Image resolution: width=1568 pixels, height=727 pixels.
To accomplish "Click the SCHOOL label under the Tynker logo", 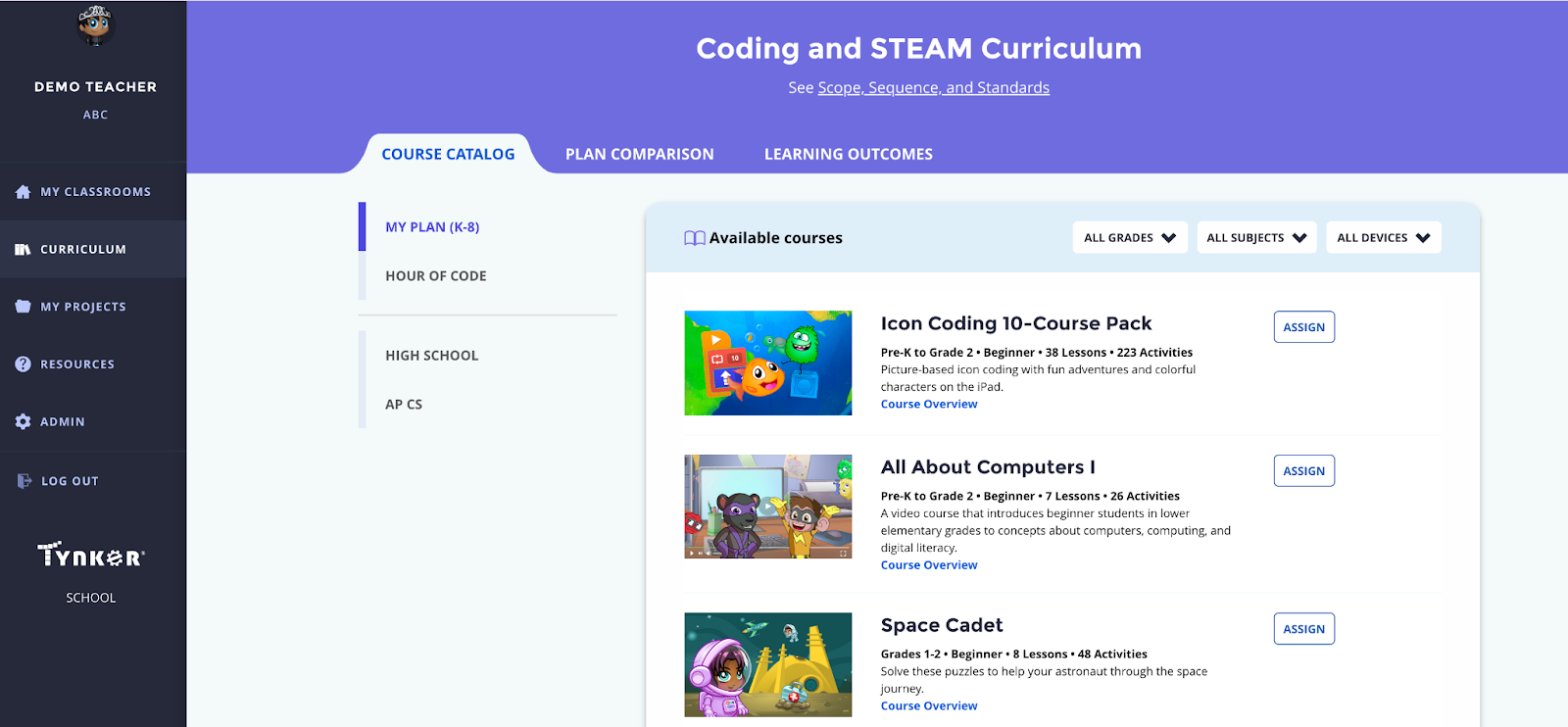I will click(x=91, y=598).
